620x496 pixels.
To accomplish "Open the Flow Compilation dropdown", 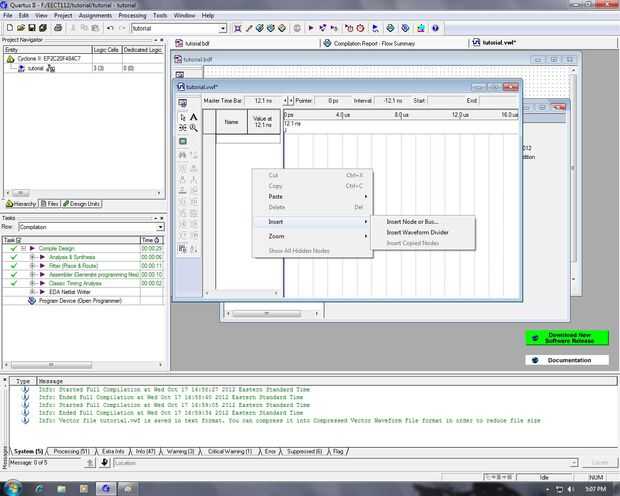I will pos(158,227).
